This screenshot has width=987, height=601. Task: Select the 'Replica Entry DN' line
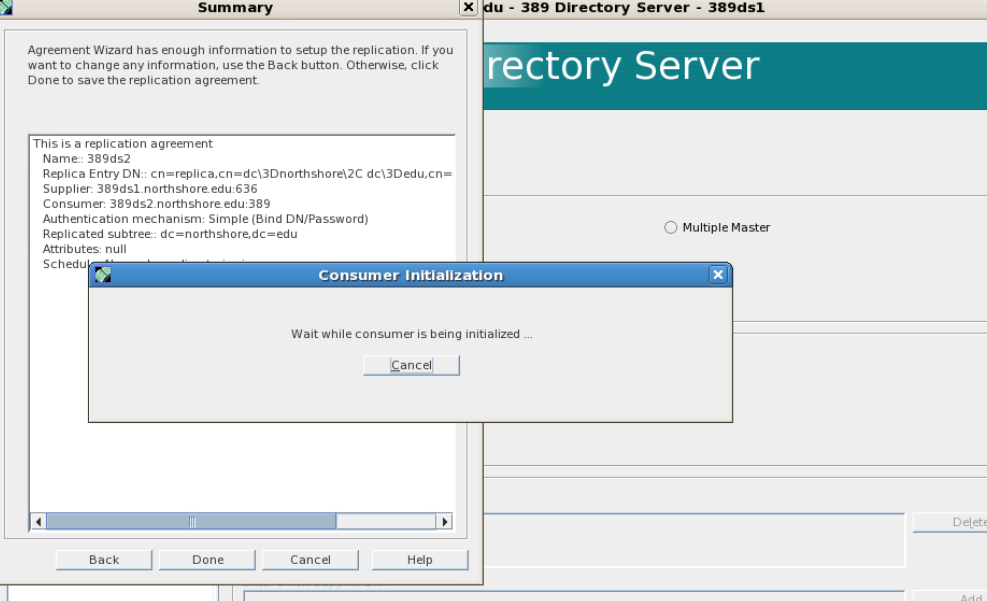tap(247, 174)
